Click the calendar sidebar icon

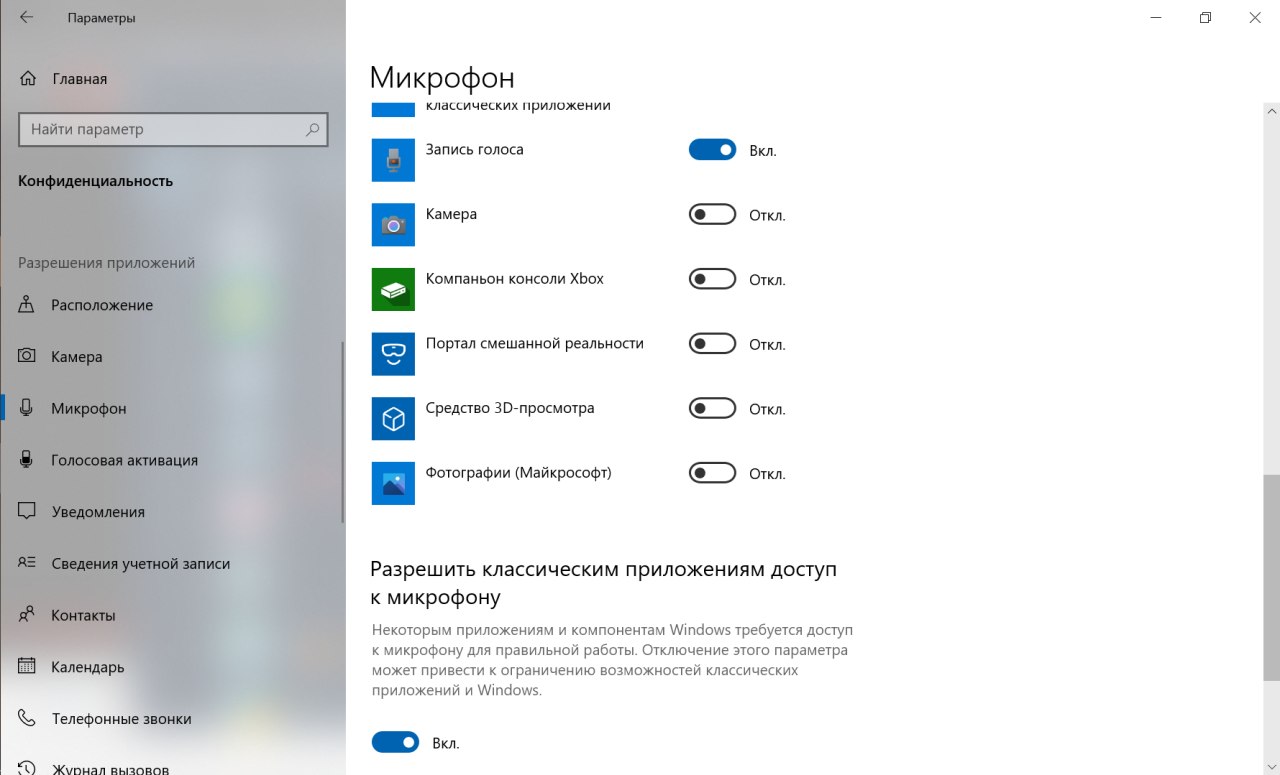(x=27, y=666)
